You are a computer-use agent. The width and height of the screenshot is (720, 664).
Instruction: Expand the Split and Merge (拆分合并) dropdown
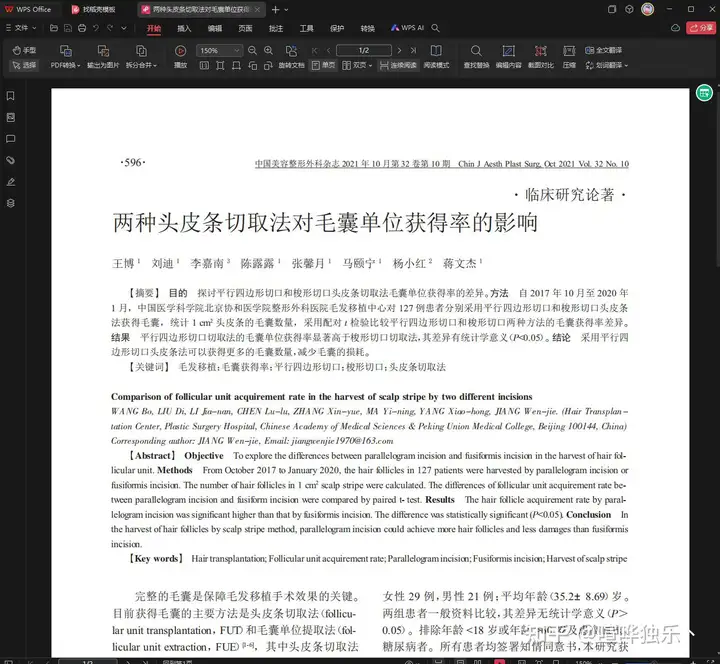(x=140, y=65)
